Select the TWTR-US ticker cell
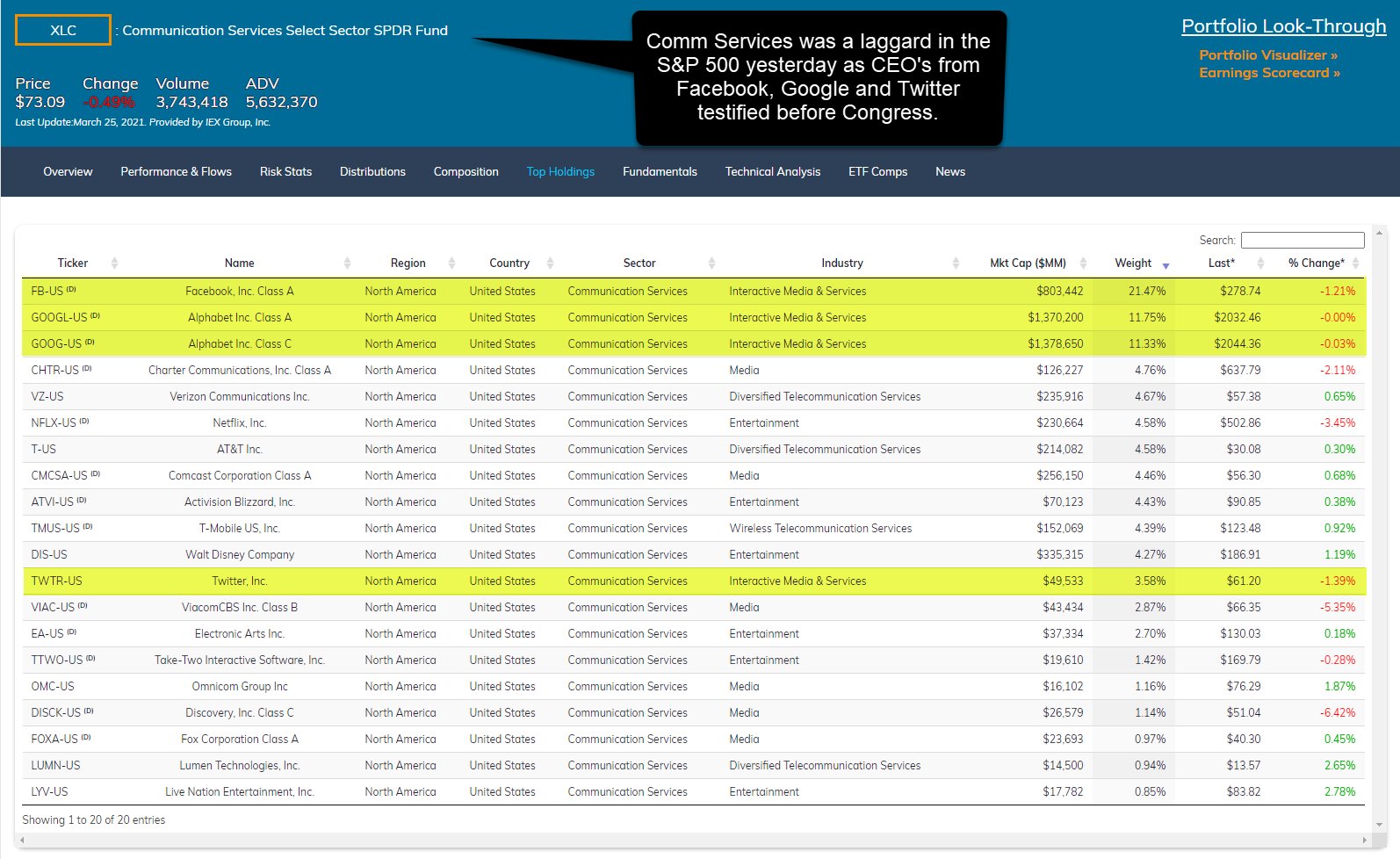 click(x=57, y=581)
